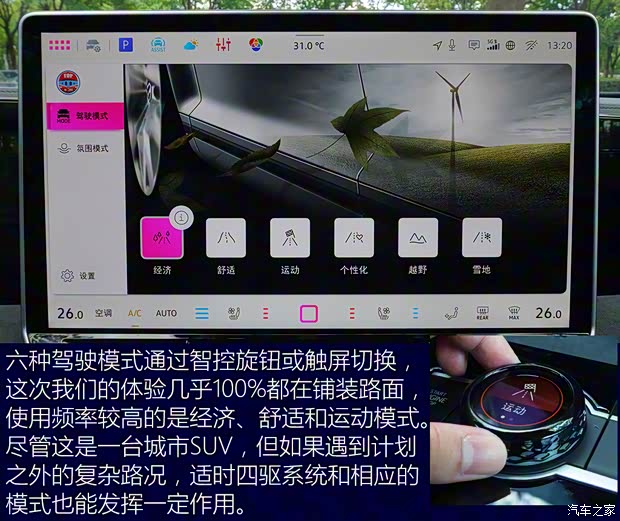Select the 舒适 driving mode tile

tap(226, 238)
